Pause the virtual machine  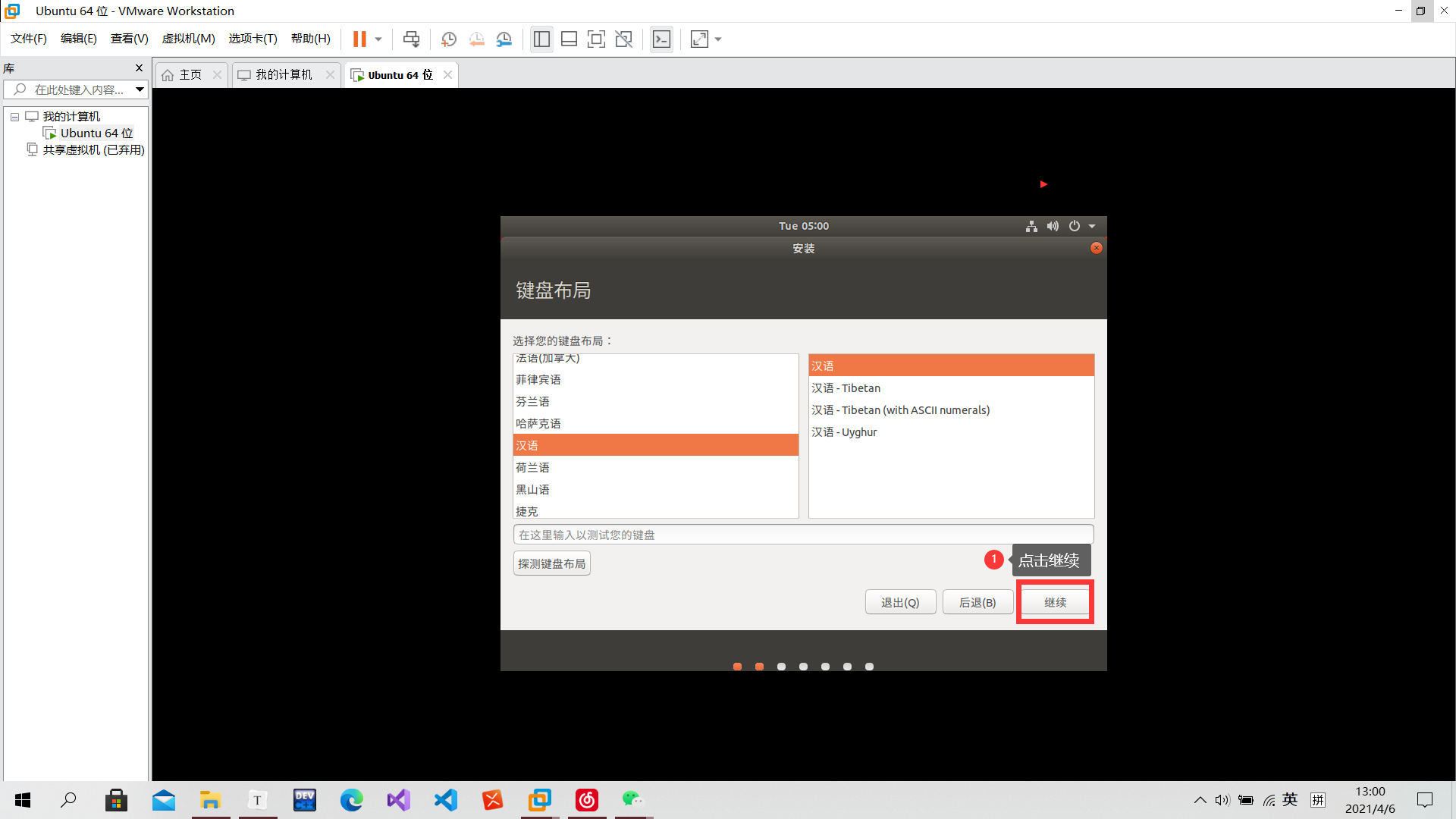[359, 39]
